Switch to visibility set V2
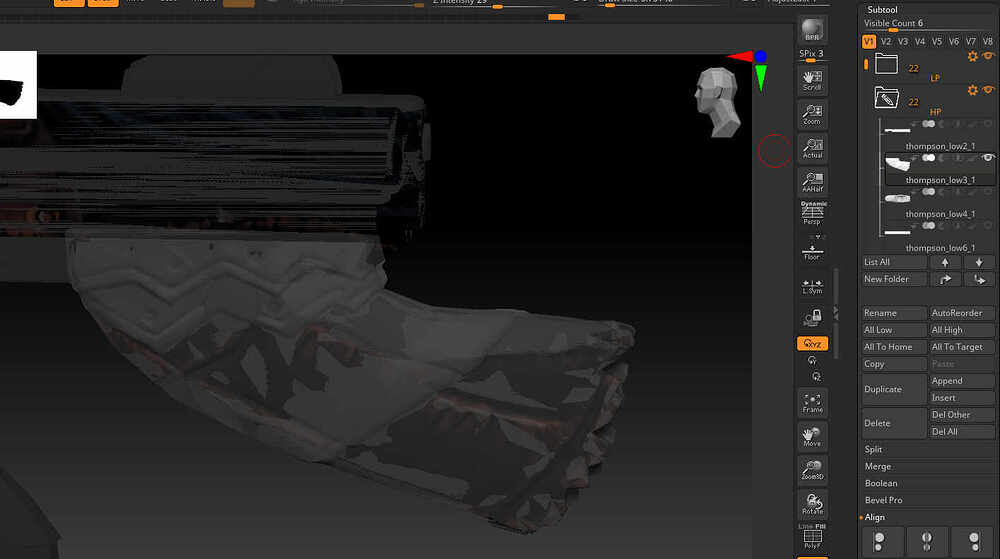1000x559 pixels. pyautogui.click(x=886, y=41)
